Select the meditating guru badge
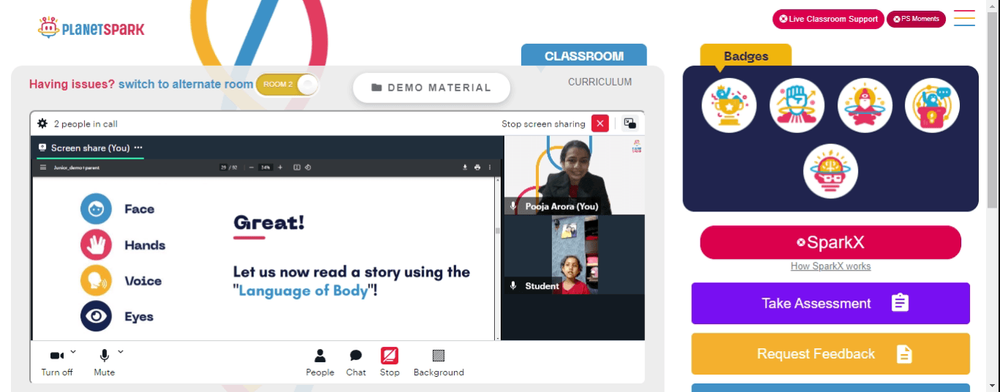Screen dimensions: 1000x392 864,105
